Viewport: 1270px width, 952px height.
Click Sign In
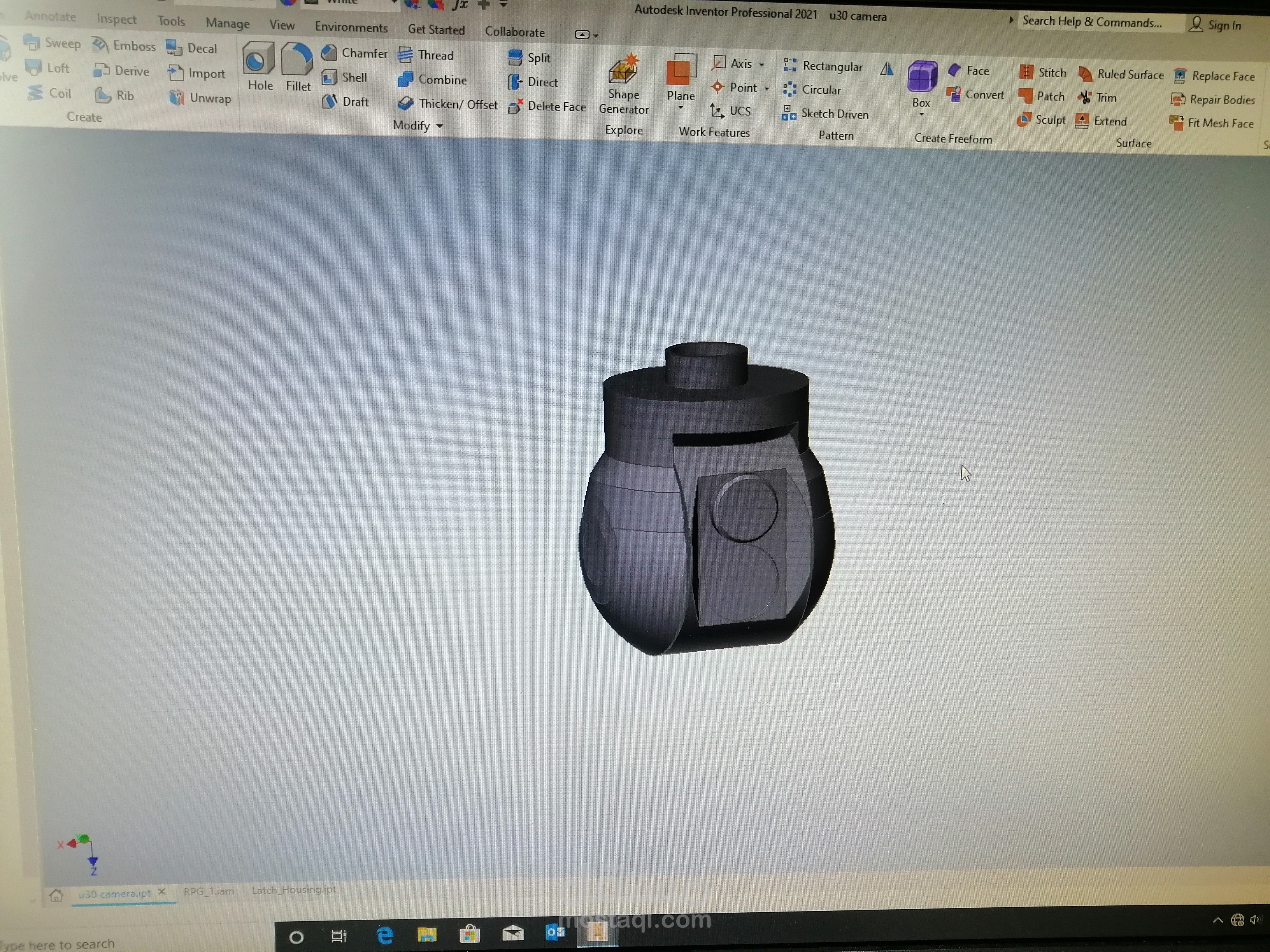point(1224,24)
